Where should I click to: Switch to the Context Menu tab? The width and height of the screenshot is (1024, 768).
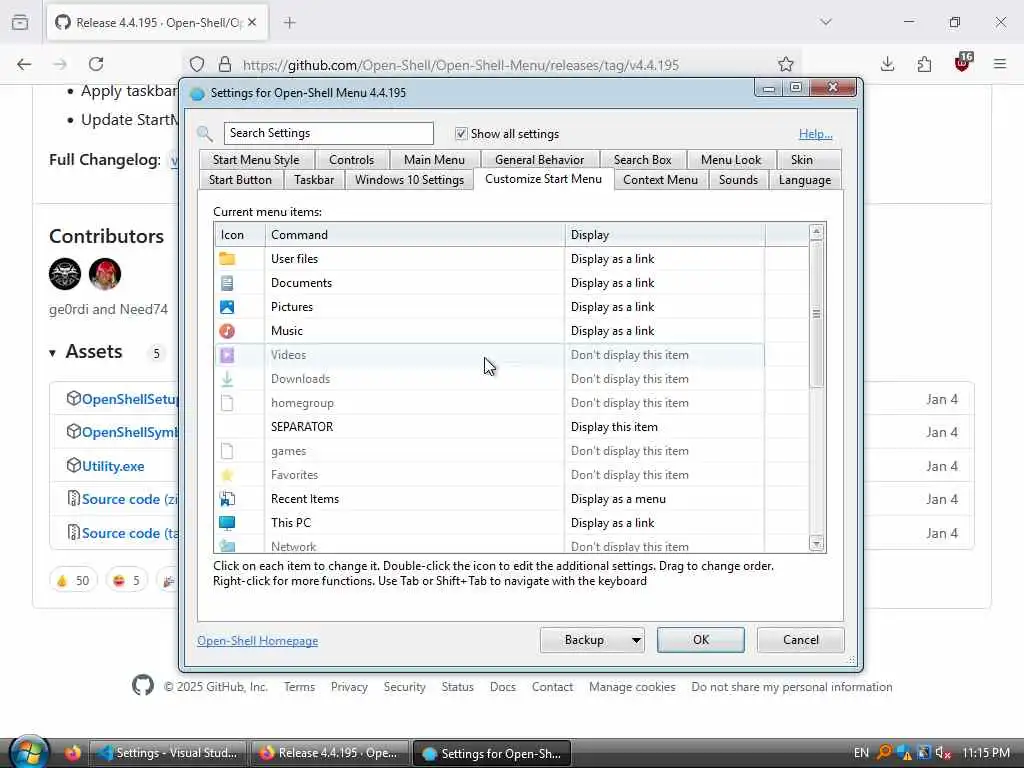pos(660,180)
